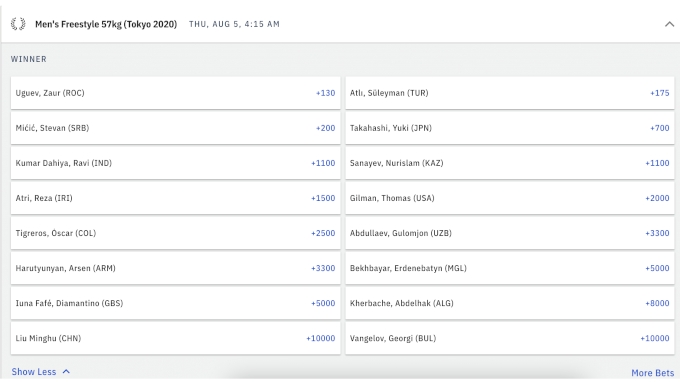Screen dimensions: 680x382
Task: Add Kumar Dahiya, Ravi (IND) bet
Action: click(176, 163)
